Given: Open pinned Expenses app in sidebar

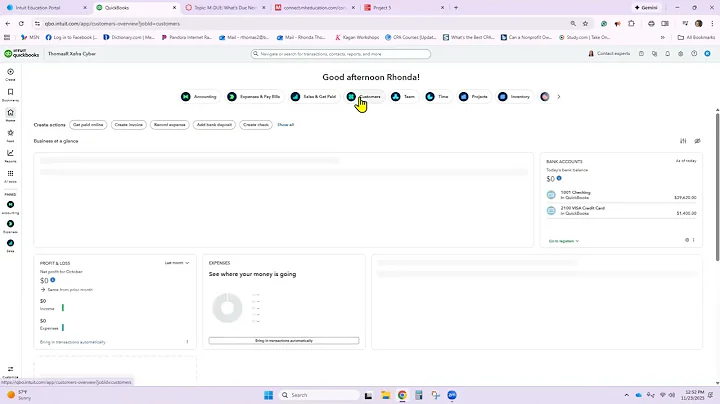Looking at the screenshot, I should point(10,226).
